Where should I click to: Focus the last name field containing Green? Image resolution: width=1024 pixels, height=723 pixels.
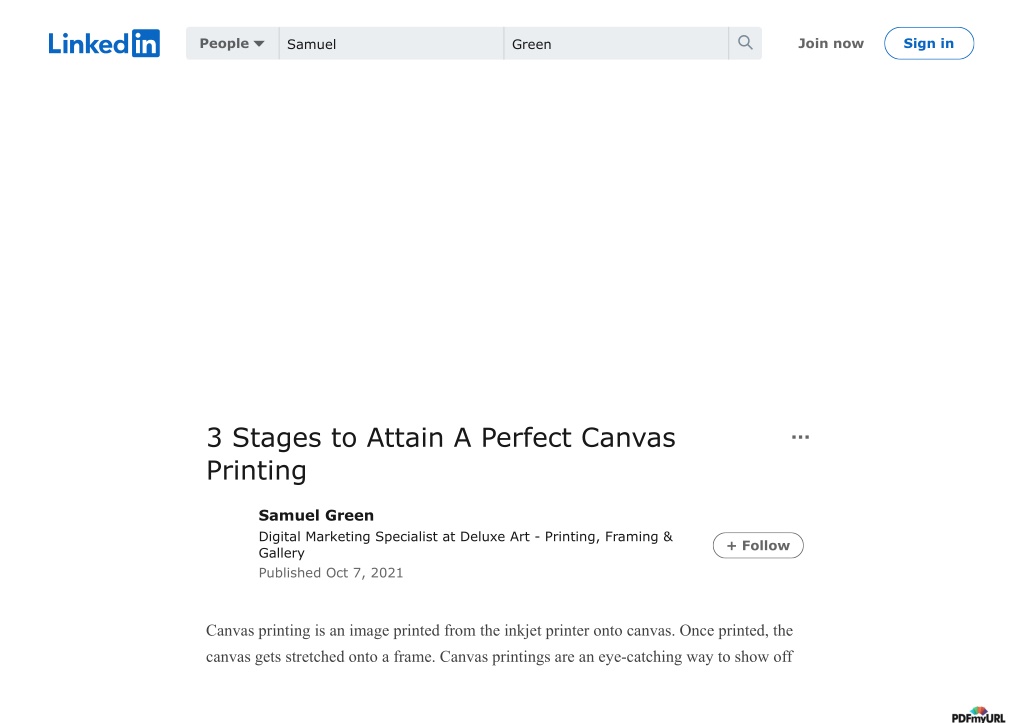click(616, 43)
